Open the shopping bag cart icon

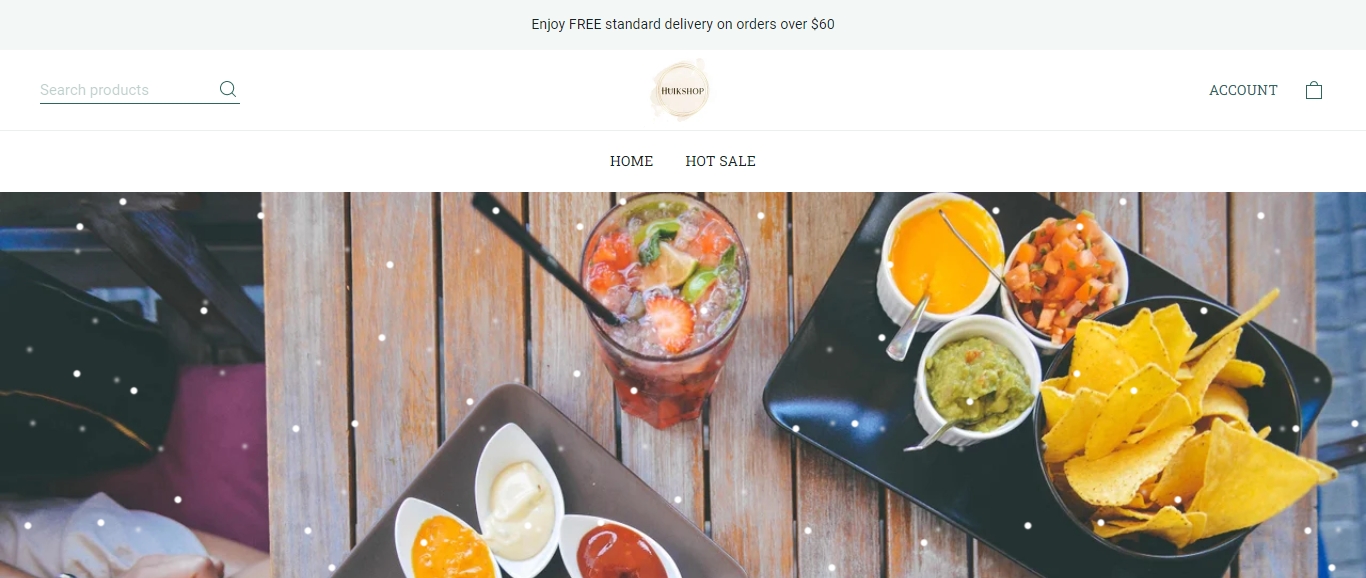pos(1314,90)
